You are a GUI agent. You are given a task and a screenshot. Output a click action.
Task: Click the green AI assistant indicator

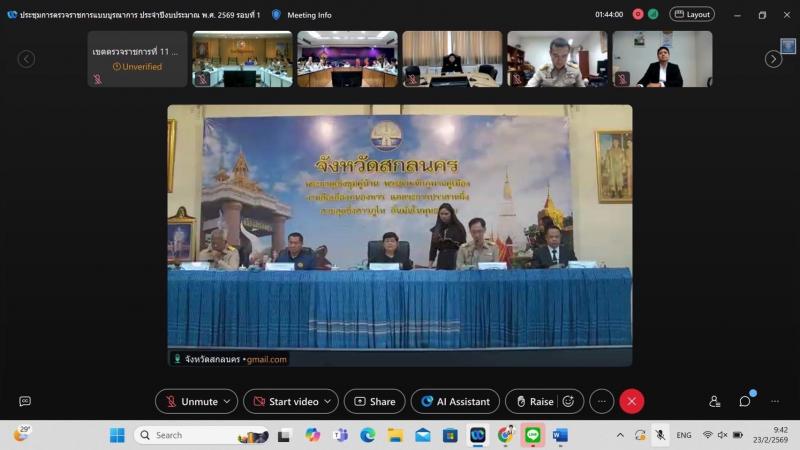[x=653, y=14]
